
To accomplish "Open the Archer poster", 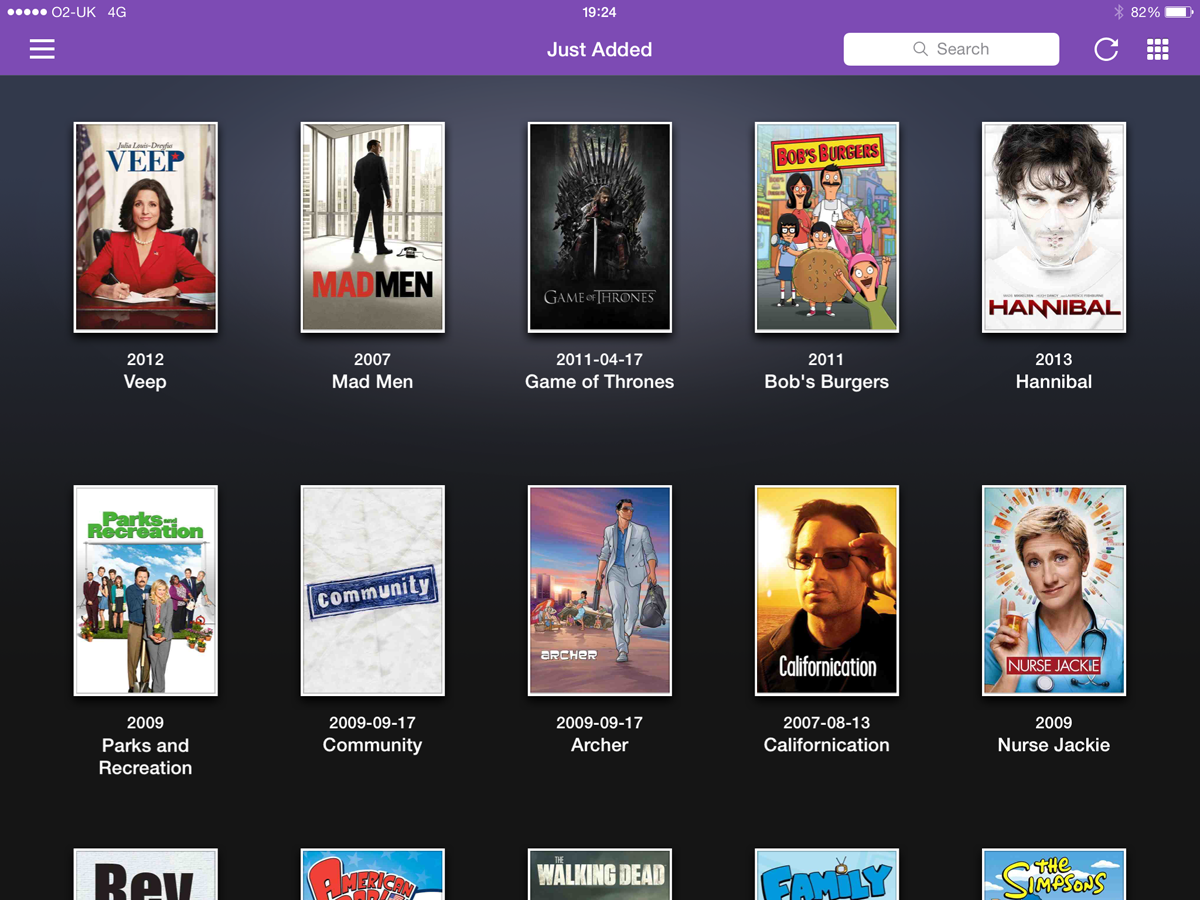I will point(600,590).
